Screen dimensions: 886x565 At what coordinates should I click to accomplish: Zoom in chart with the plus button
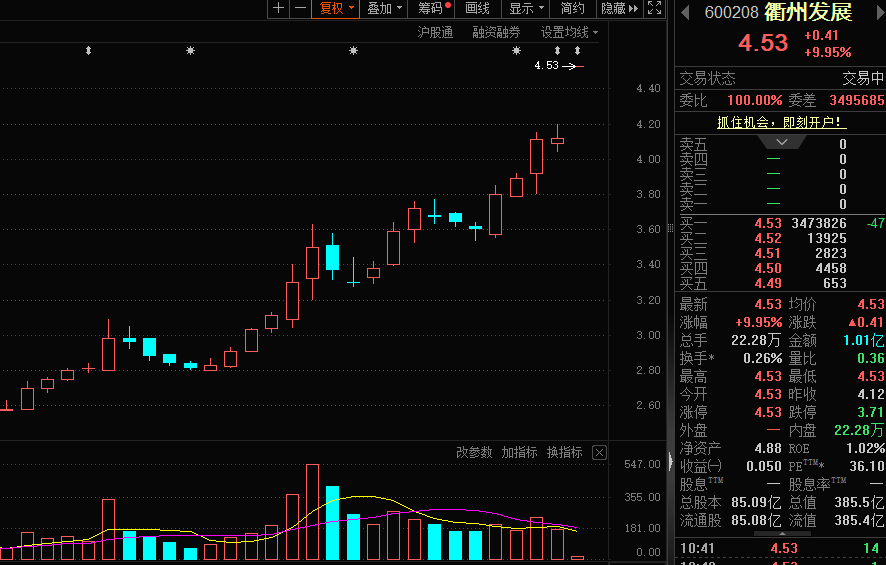click(x=278, y=8)
